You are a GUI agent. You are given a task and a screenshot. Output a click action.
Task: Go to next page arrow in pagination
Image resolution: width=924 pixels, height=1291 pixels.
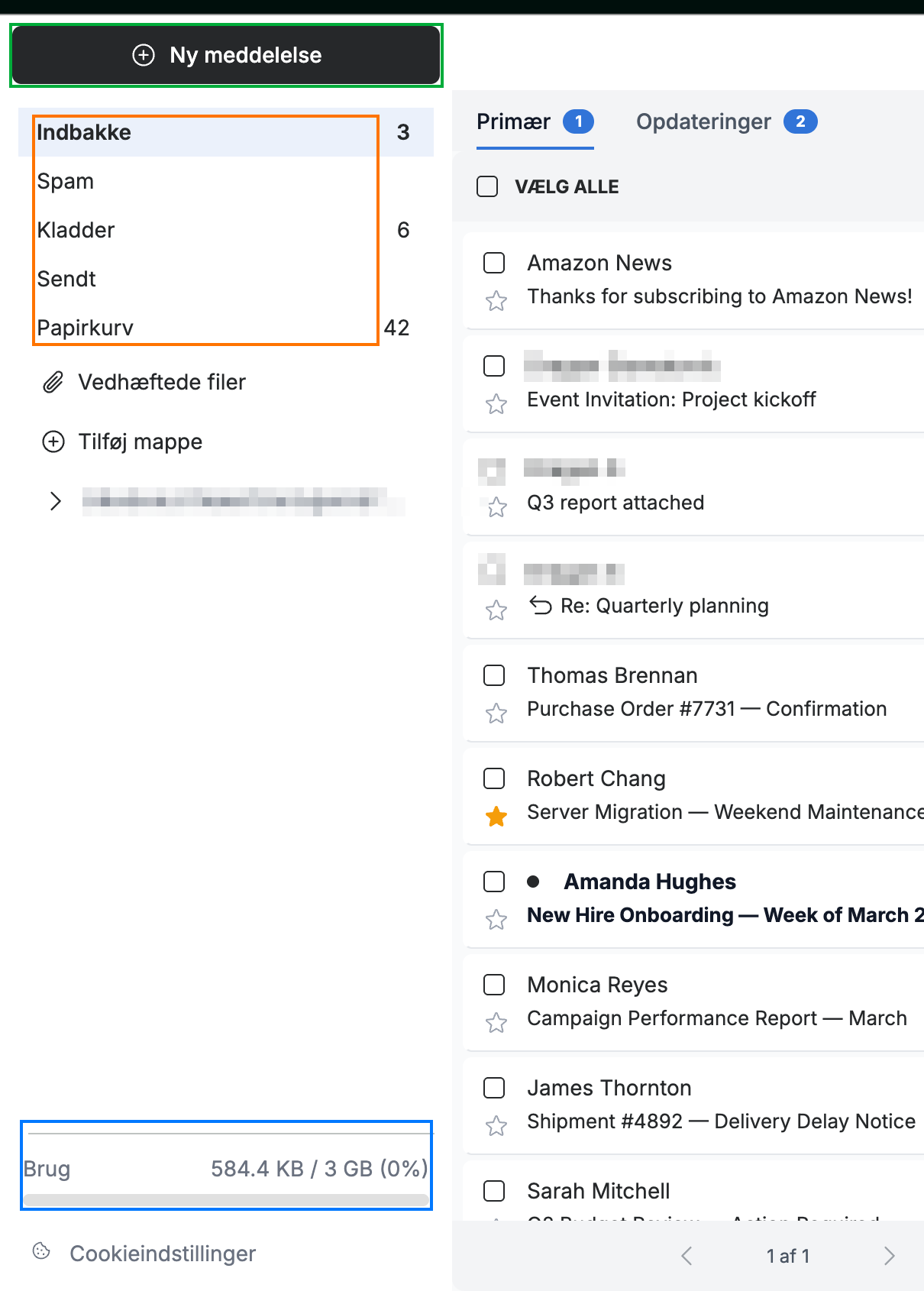(x=889, y=1256)
